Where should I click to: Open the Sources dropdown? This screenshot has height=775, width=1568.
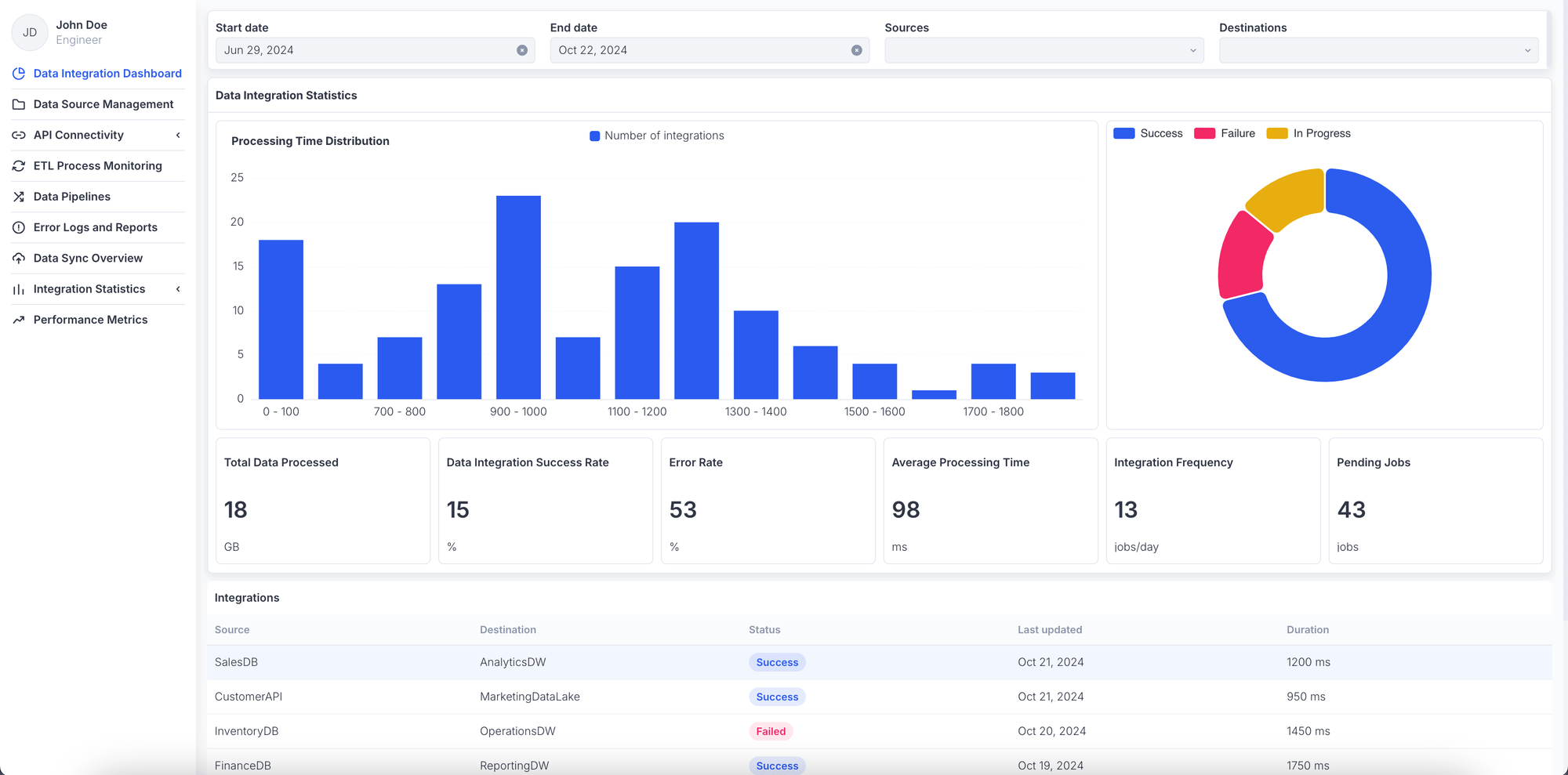(1044, 50)
